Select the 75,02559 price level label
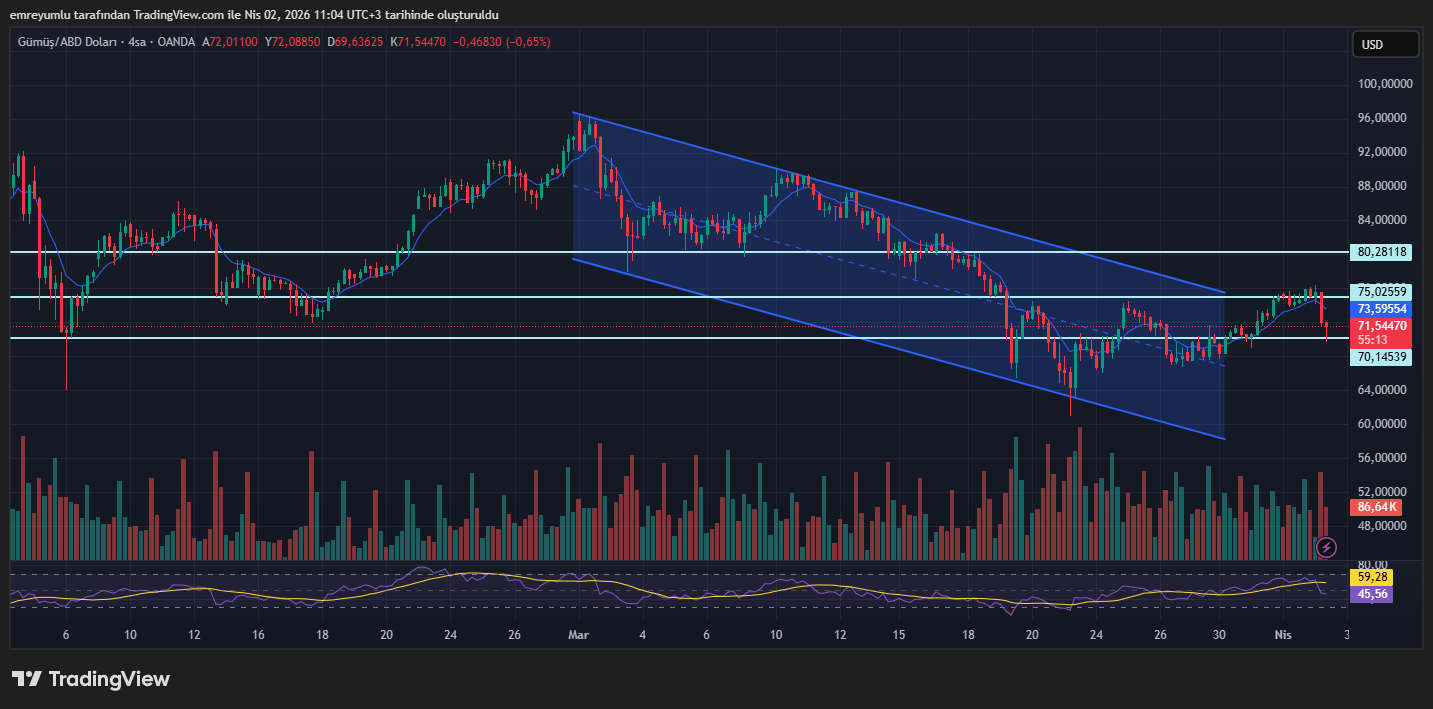This screenshot has height=709, width=1433. pos(1384,292)
